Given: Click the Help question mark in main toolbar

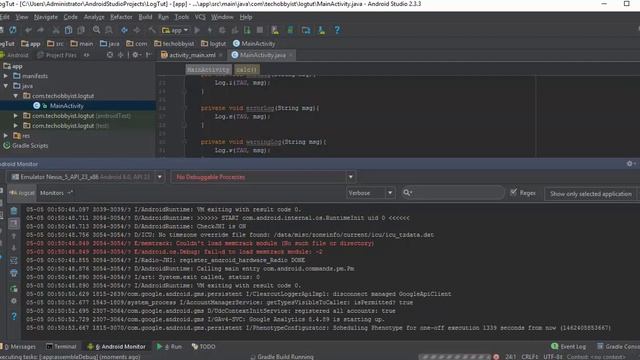Looking at the screenshot, I should tap(337, 30).
